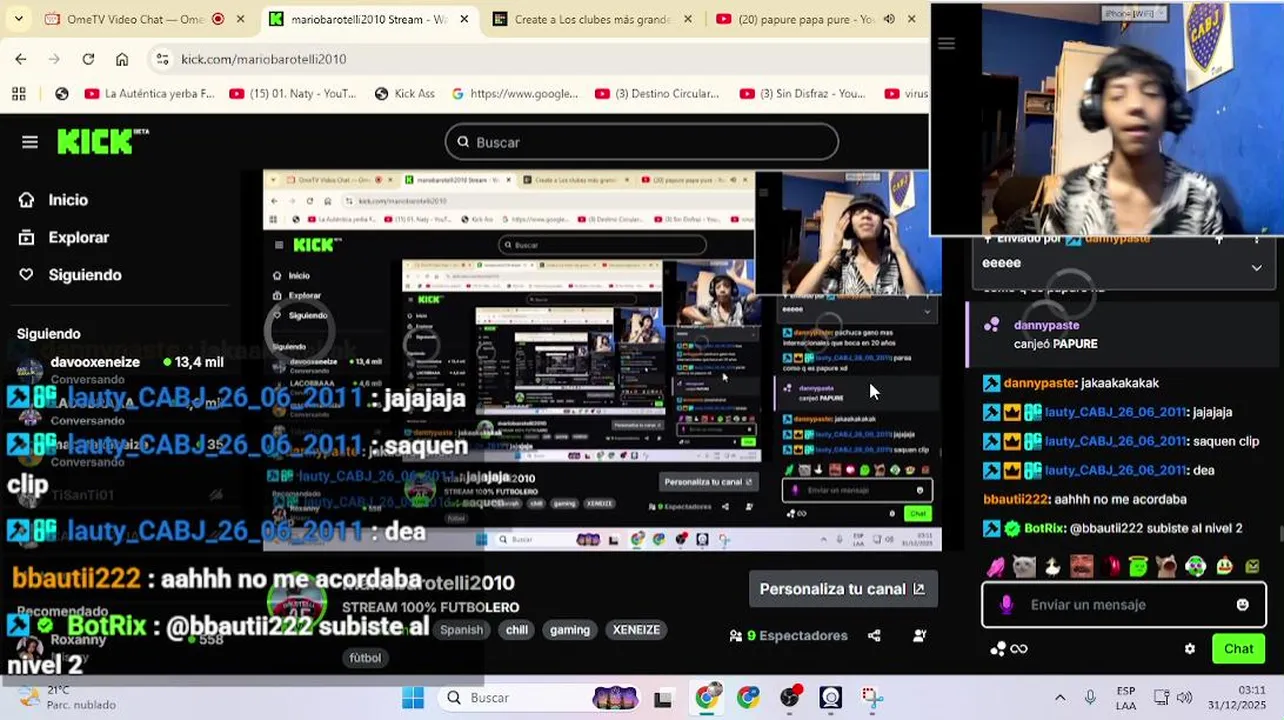This screenshot has height=720, width=1284.
Task: Open Snipping Tool from the taskbar
Action: coord(872,698)
